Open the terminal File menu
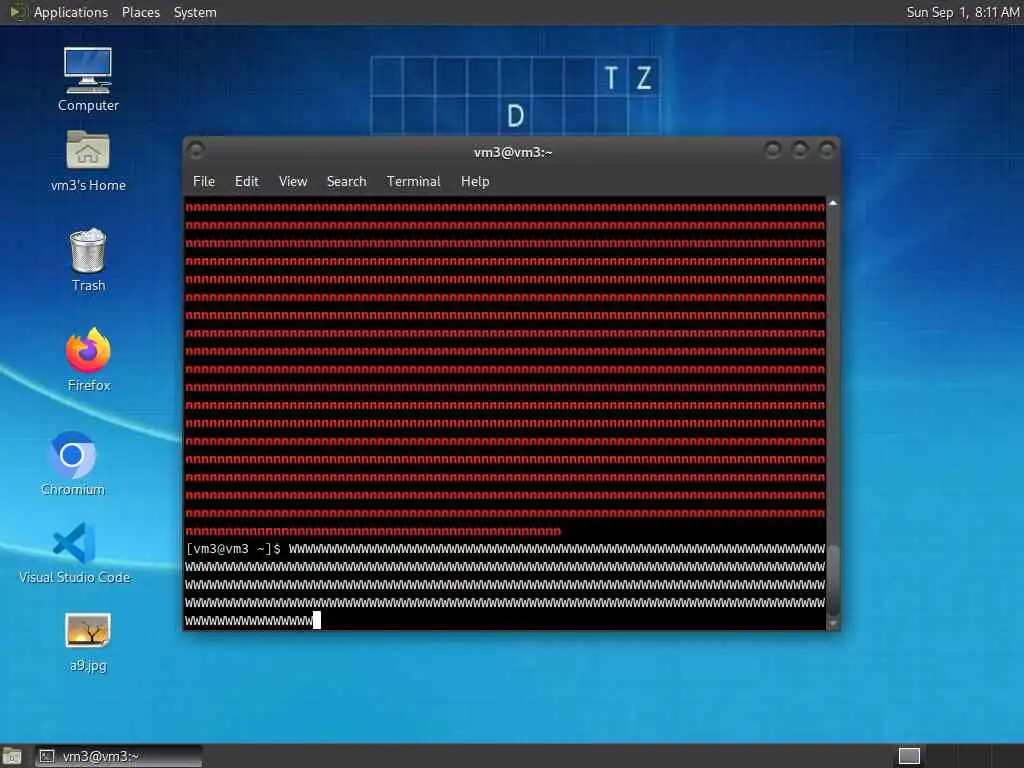This screenshot has width=1024, height=768. (x=204, y=182)
